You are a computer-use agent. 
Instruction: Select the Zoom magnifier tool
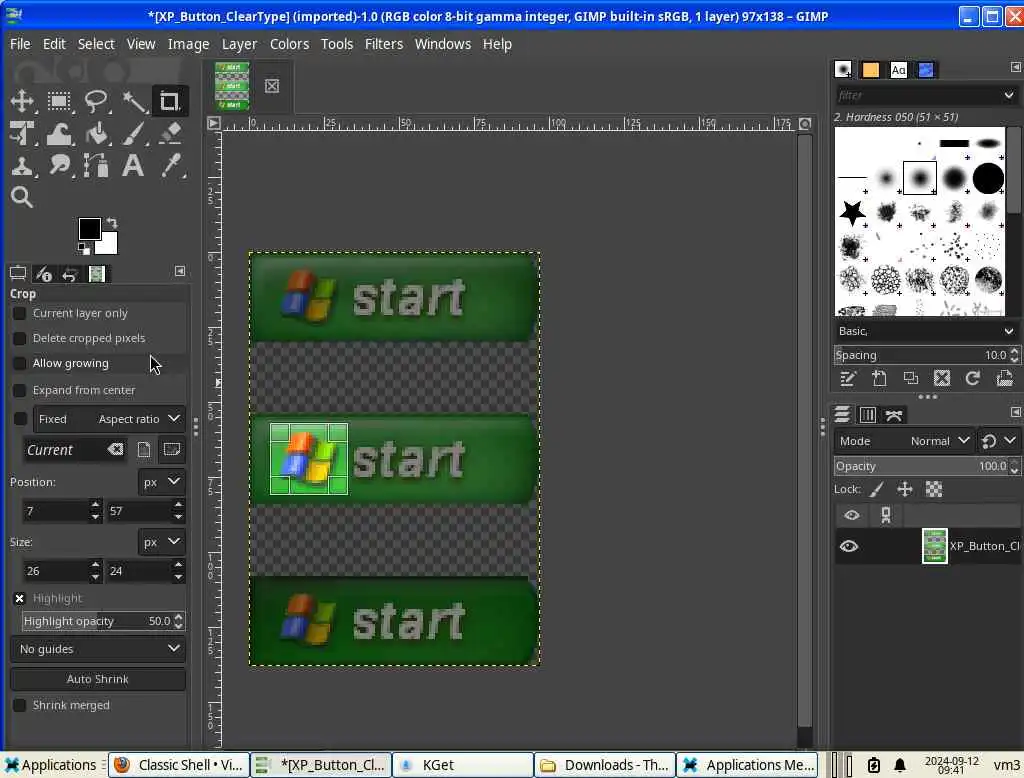click(x=22, y=197)
